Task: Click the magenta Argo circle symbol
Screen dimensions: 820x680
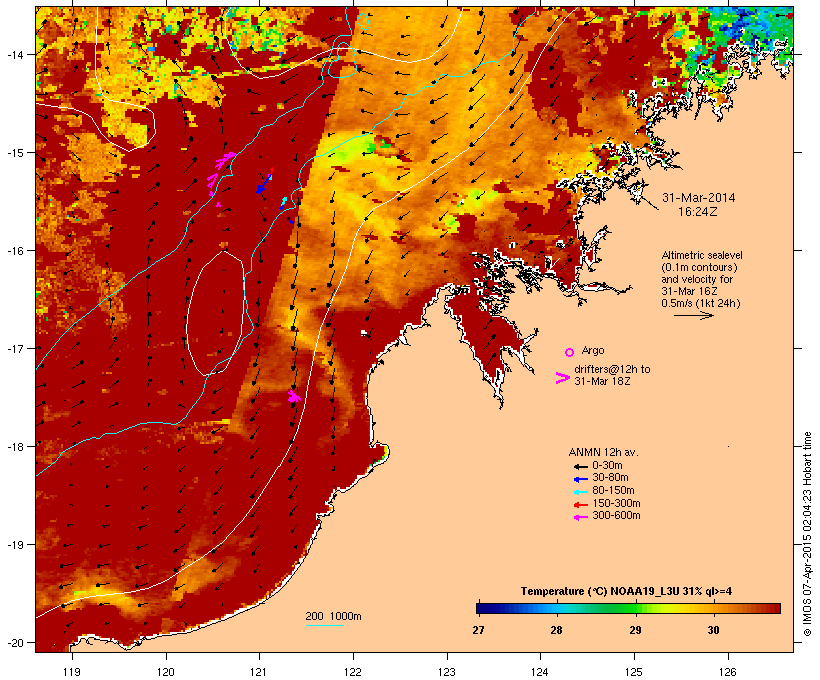Action: coord(570,352)
